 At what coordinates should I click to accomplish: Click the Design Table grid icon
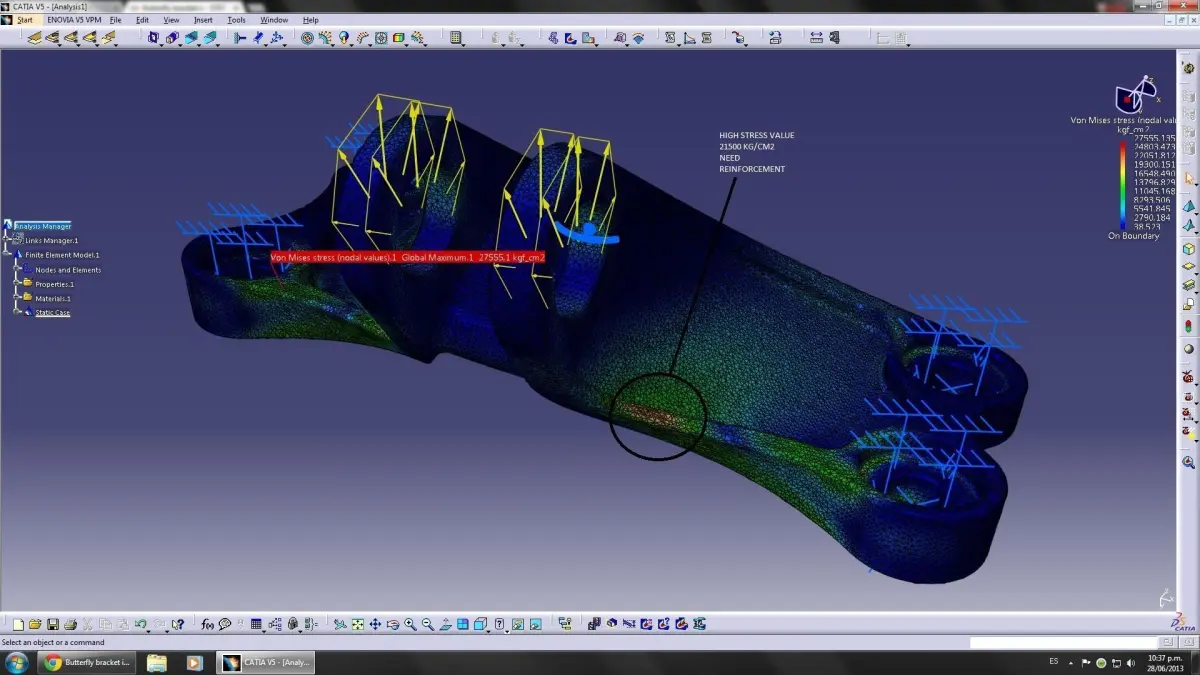256,624
